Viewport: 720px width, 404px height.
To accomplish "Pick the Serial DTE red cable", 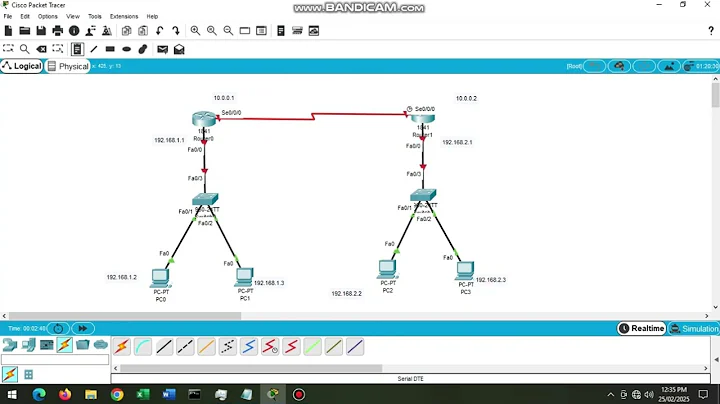I will click(291, 347).
